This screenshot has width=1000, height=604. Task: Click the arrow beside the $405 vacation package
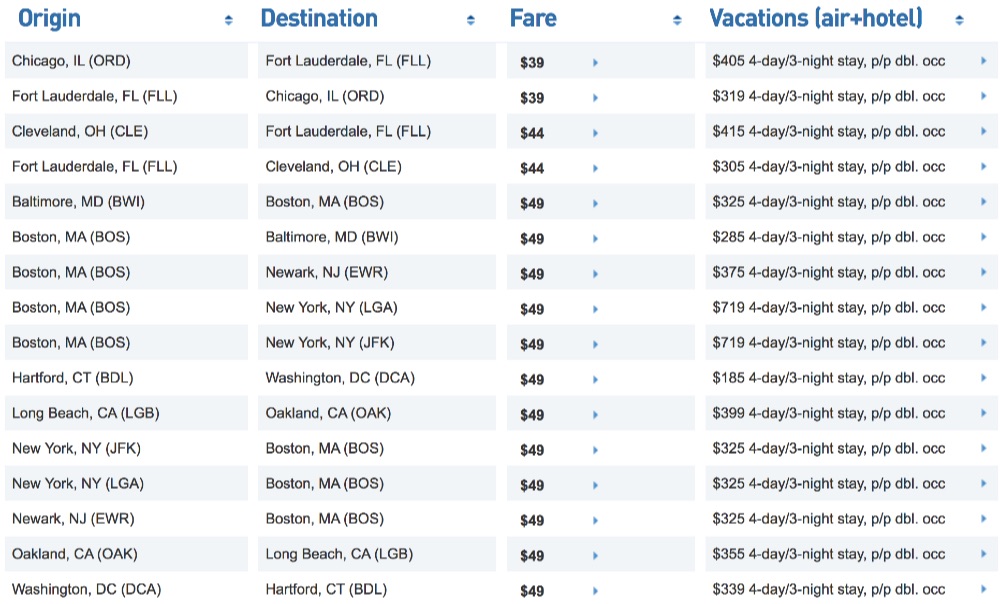[984, 62]
